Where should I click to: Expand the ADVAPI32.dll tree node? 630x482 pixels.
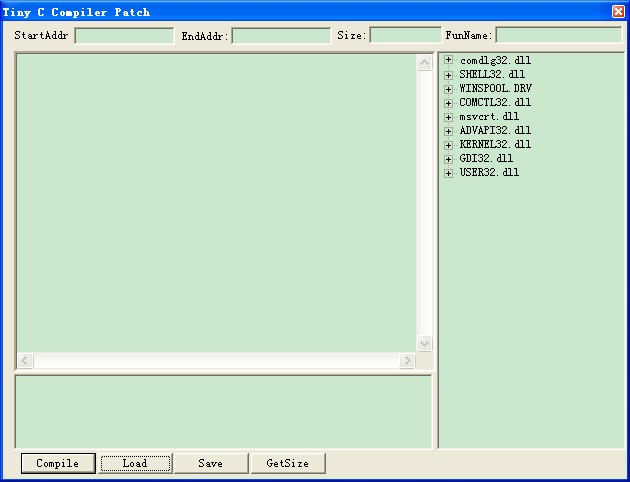(448, 131)
